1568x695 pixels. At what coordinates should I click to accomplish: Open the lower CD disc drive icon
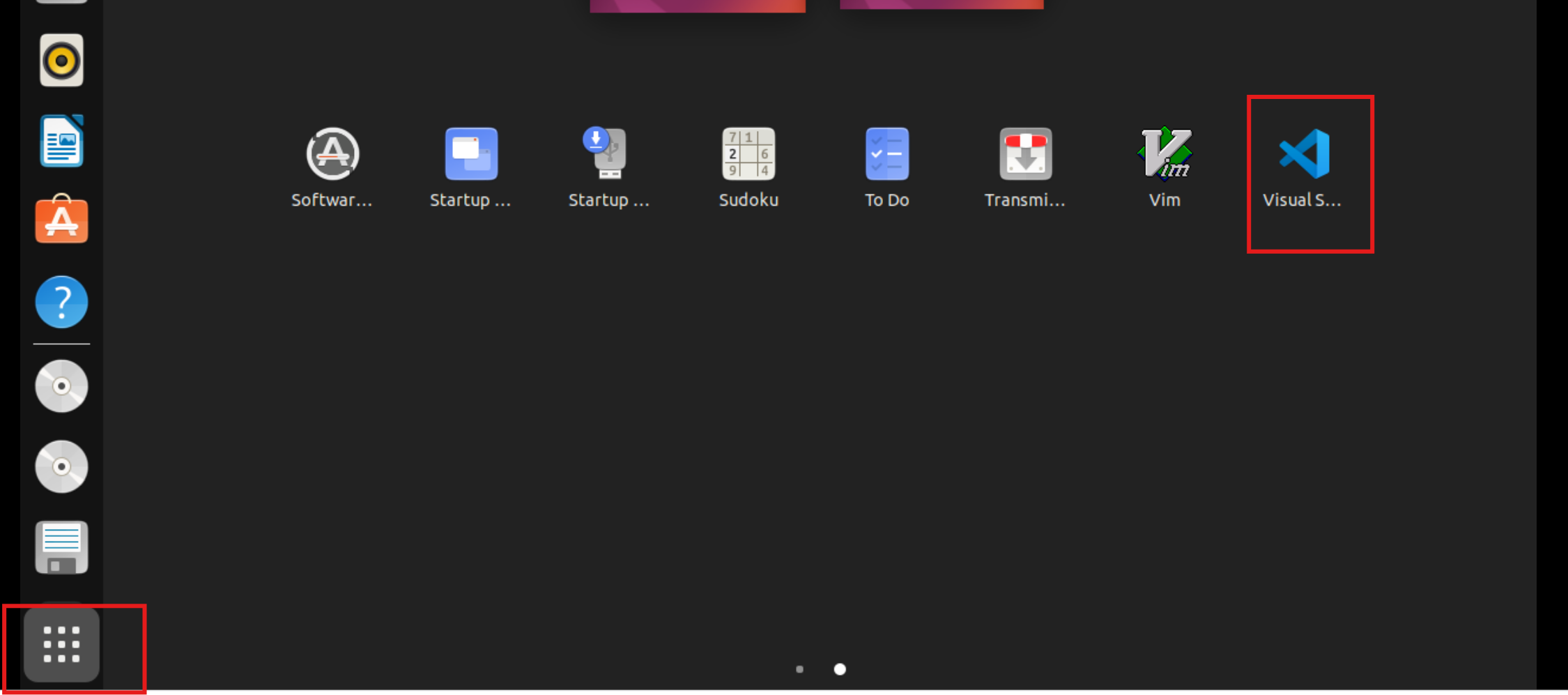[61, 467]
